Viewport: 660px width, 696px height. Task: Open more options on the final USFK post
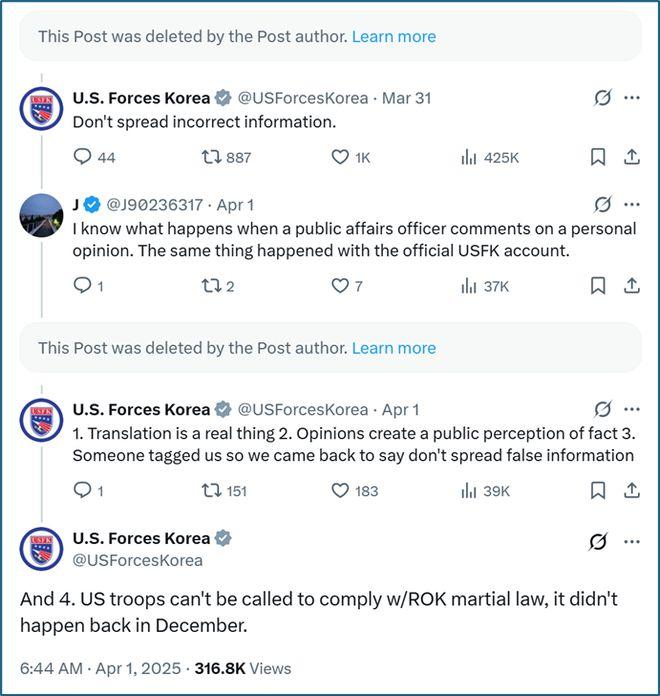click(x=632, y=541)
